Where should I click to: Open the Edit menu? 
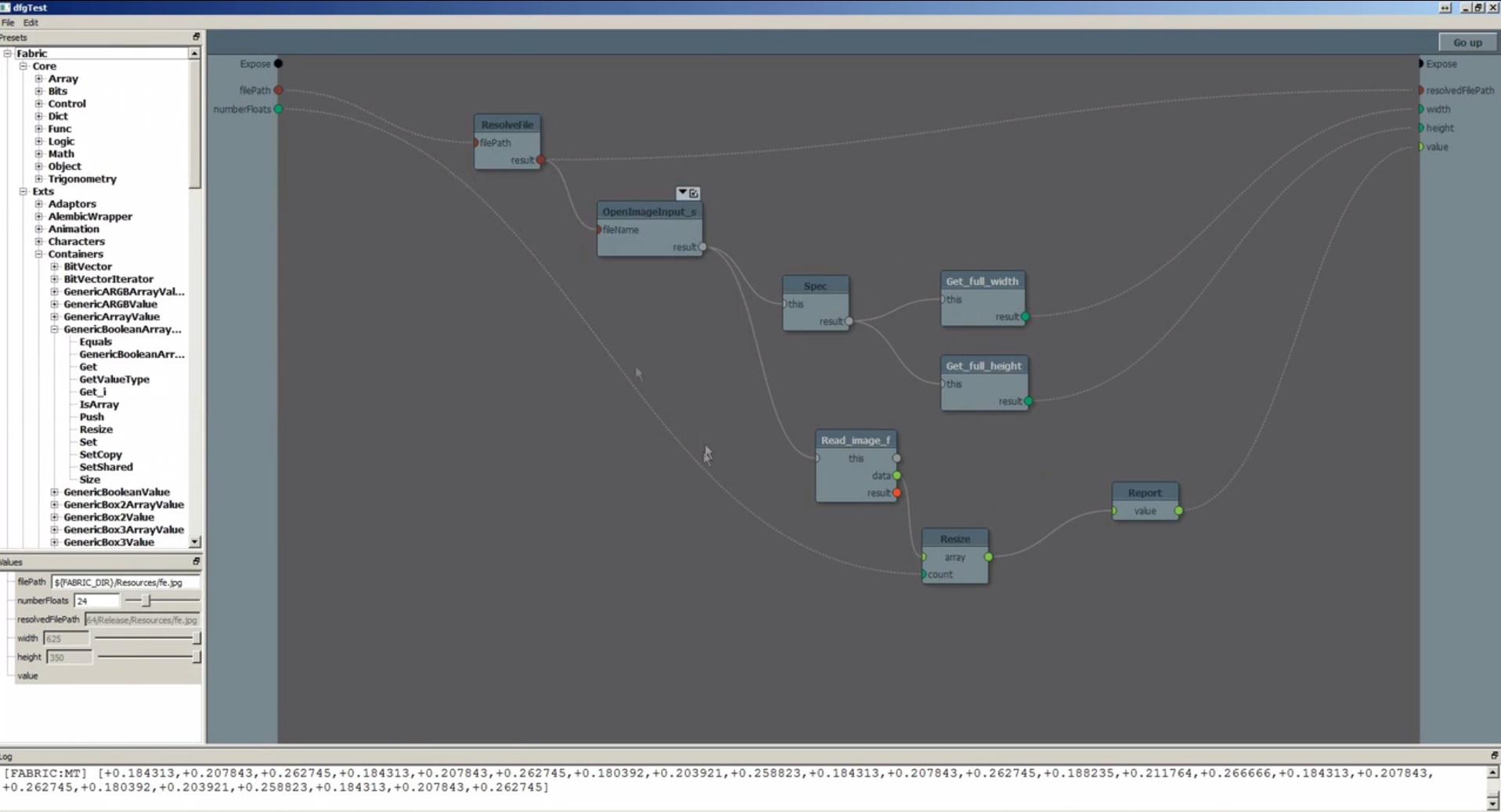tap(31, 23)
